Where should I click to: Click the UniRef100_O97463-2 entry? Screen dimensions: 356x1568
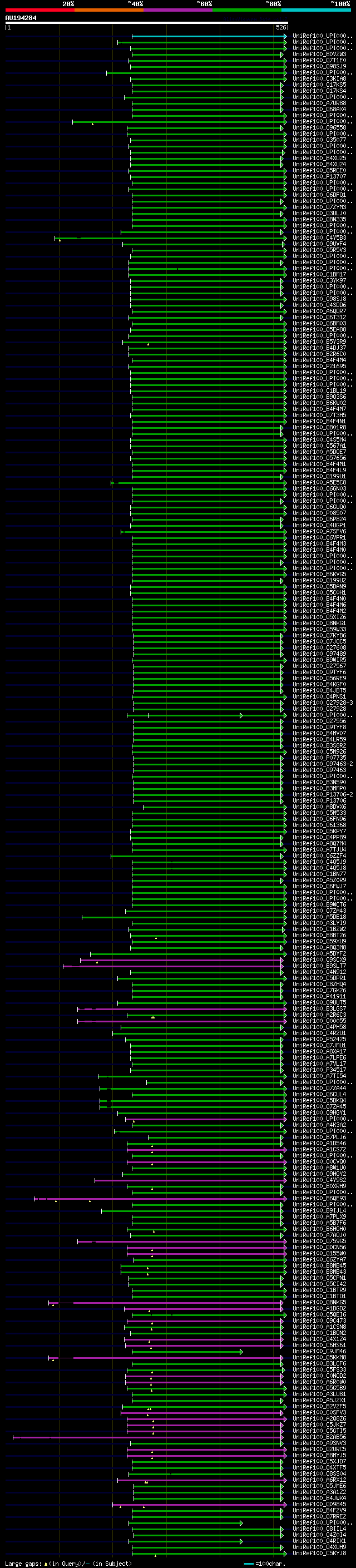click(323, 764)
